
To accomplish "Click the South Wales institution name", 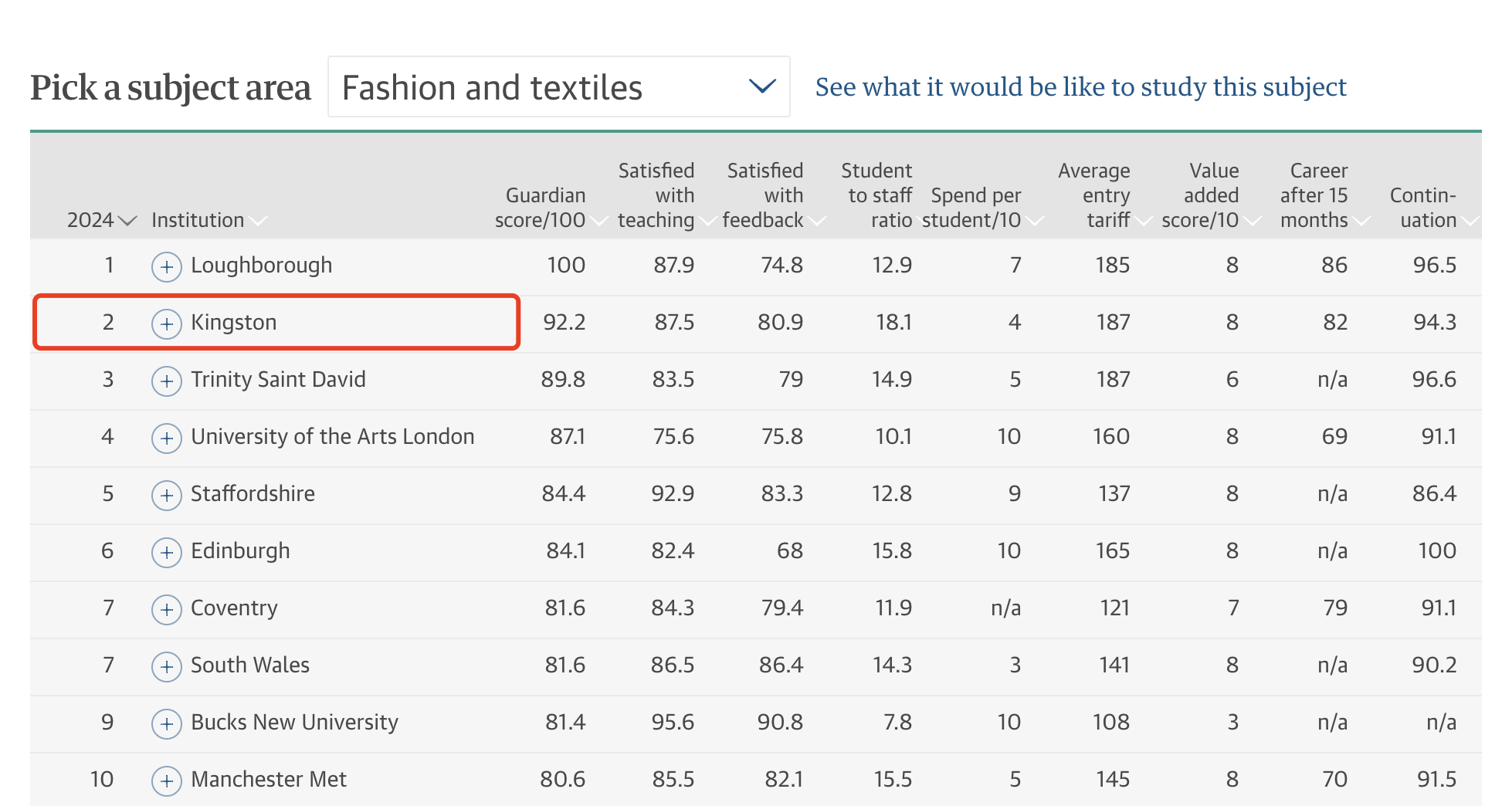I will point(250,665).
